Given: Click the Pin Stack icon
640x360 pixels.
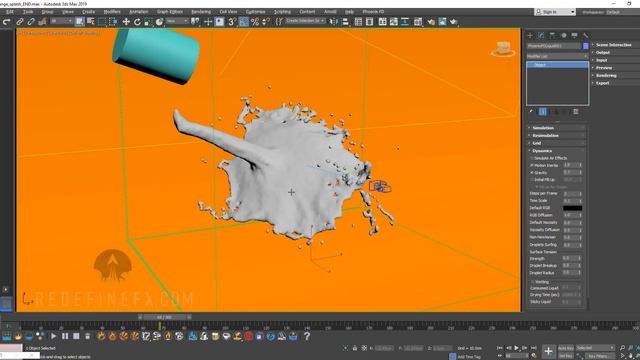Looking at the screenshot, I should [x=531, y=111].
